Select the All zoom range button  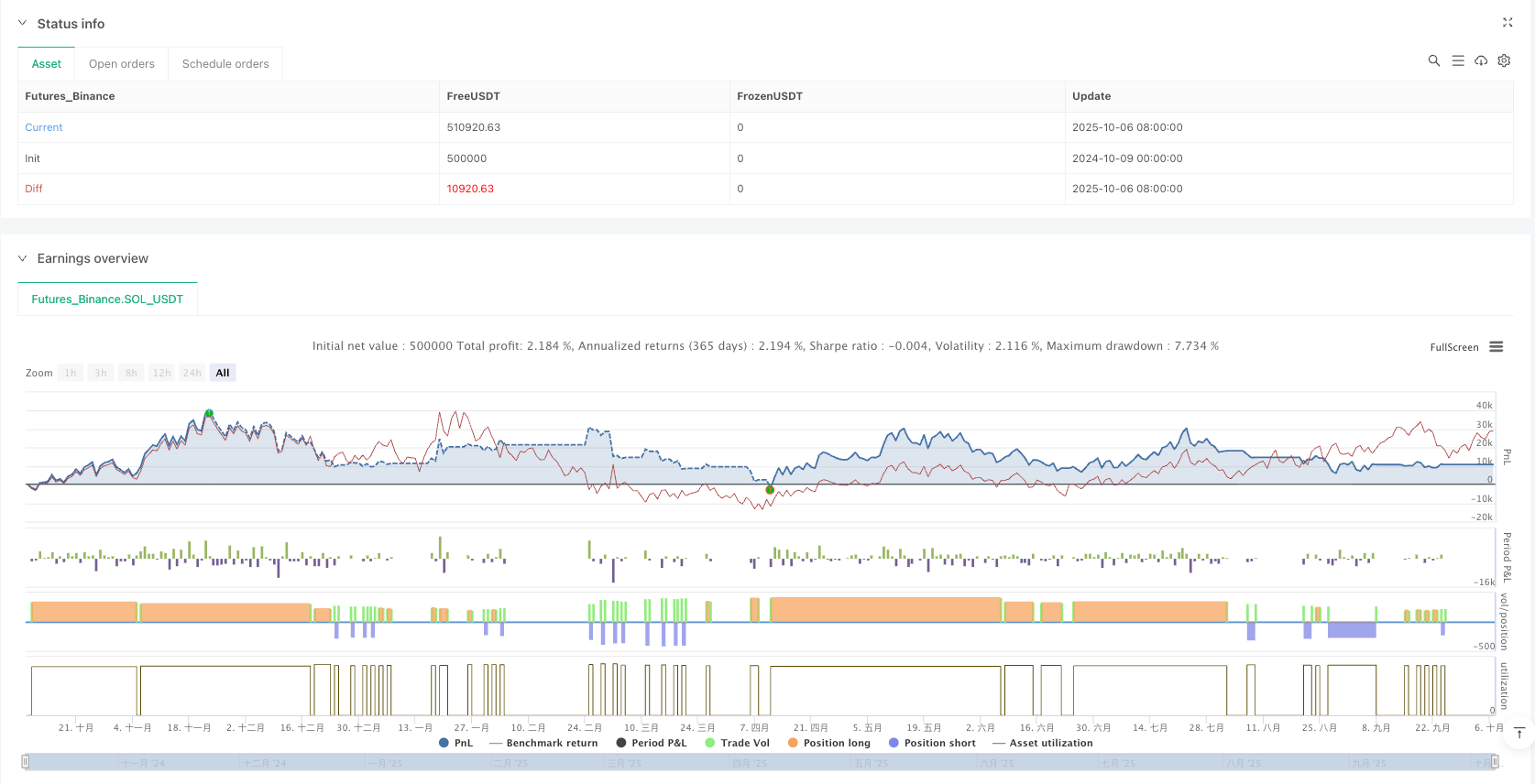tap(223, 373)
